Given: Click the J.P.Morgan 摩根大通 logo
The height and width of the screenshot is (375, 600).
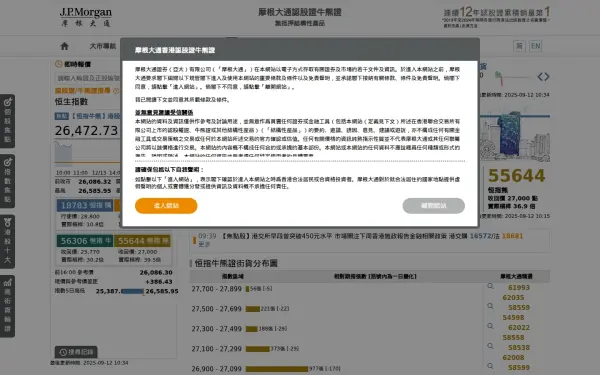Looking at the screenshot, I should point(86,17).
